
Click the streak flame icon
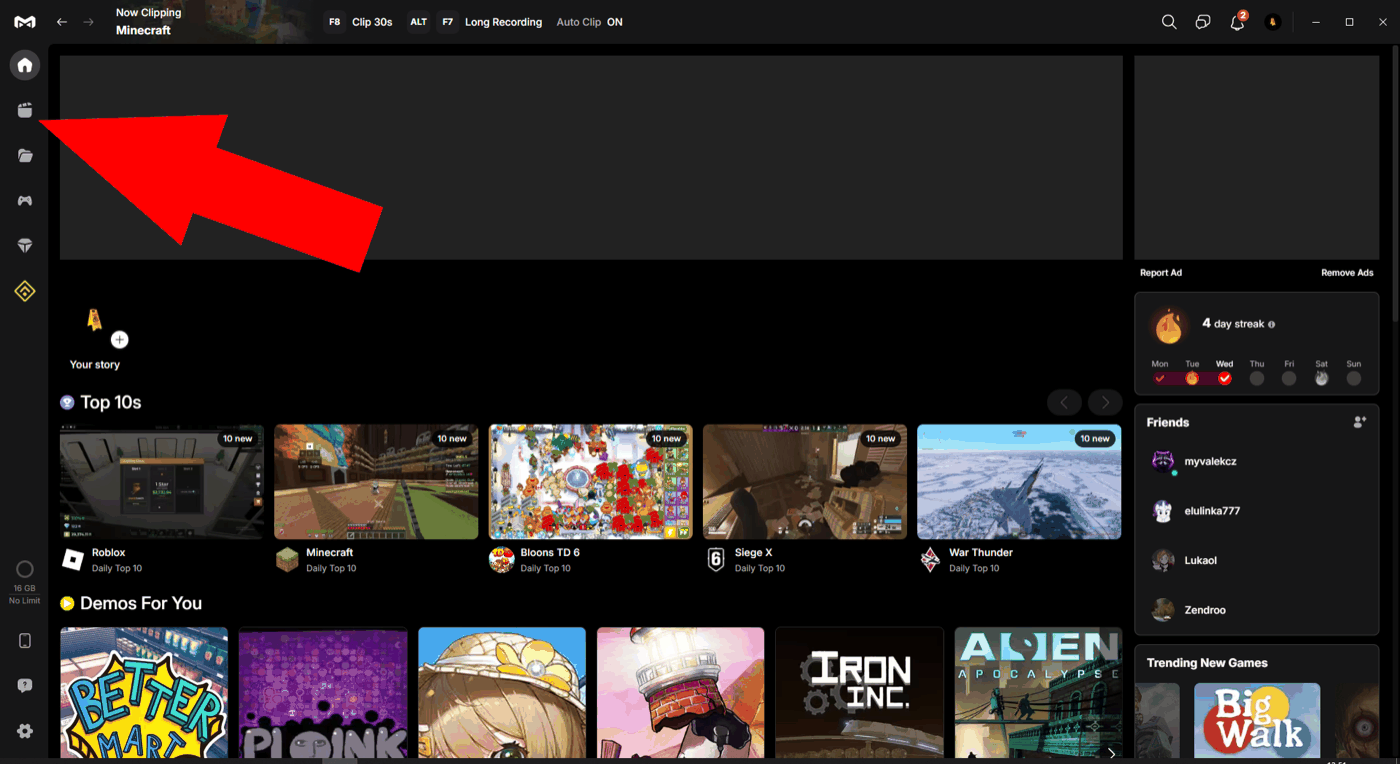tap(1168, 326)
